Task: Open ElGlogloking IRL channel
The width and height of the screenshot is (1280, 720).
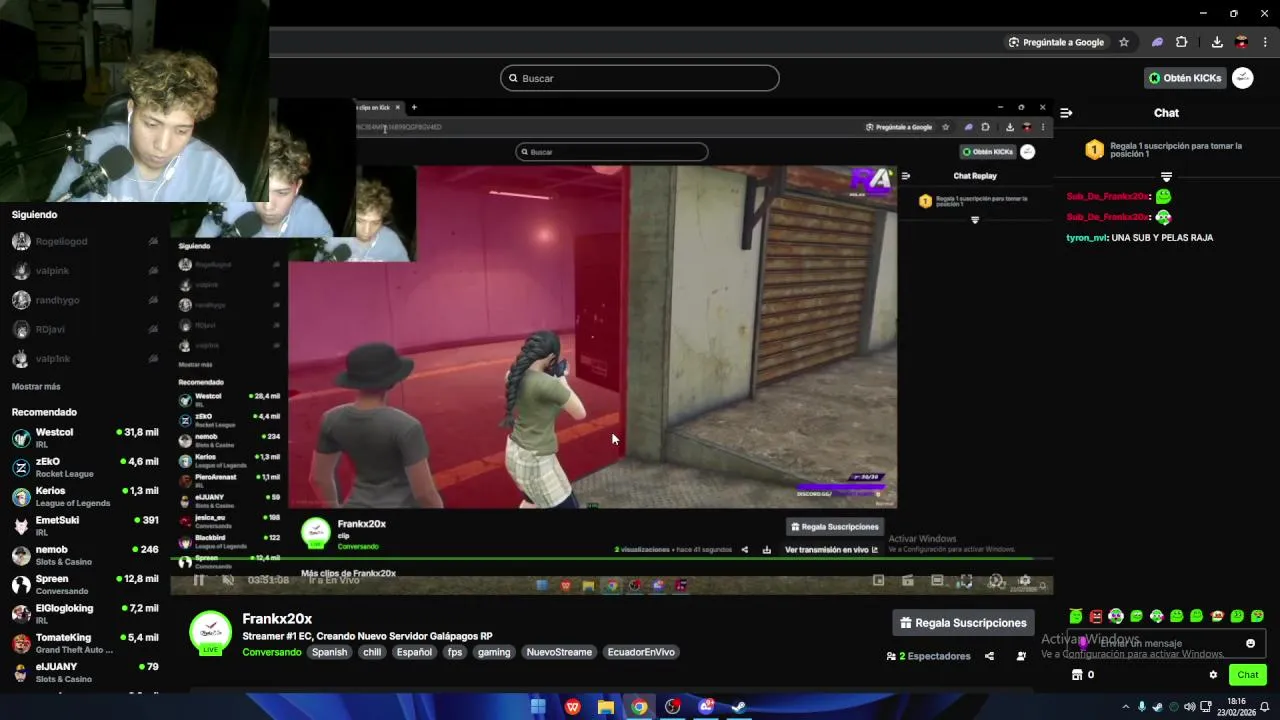Action: click(85, 613)
